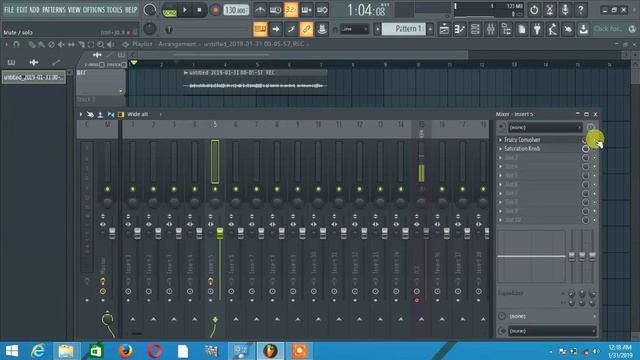Click the help question mark icon
Viewport: 640px width, 360px height.
click(580, 10)
